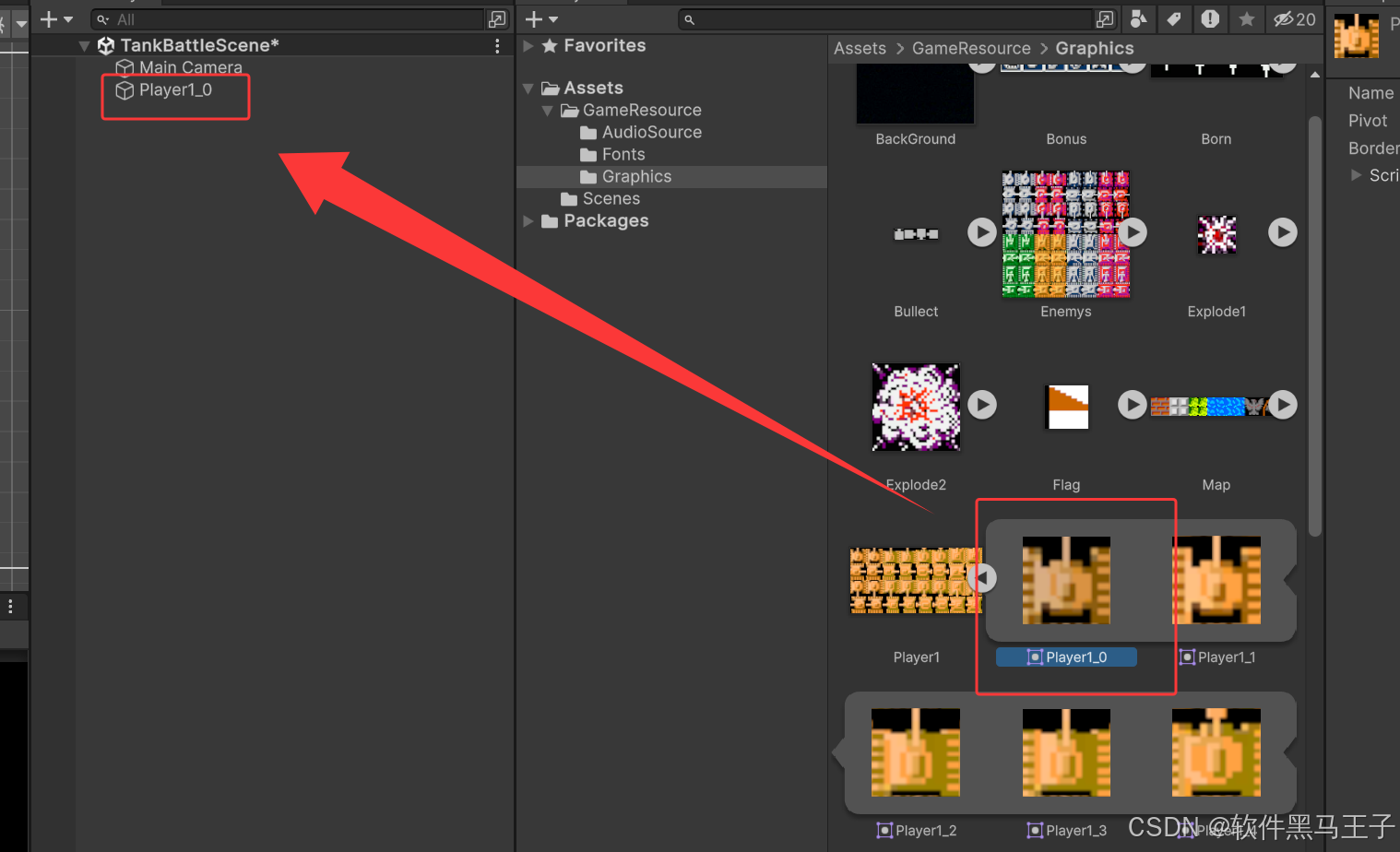The image size is (1400, 852).
Task: Collapse Player1 sub-sprites arrow
Action: click(x=982, y=578)
